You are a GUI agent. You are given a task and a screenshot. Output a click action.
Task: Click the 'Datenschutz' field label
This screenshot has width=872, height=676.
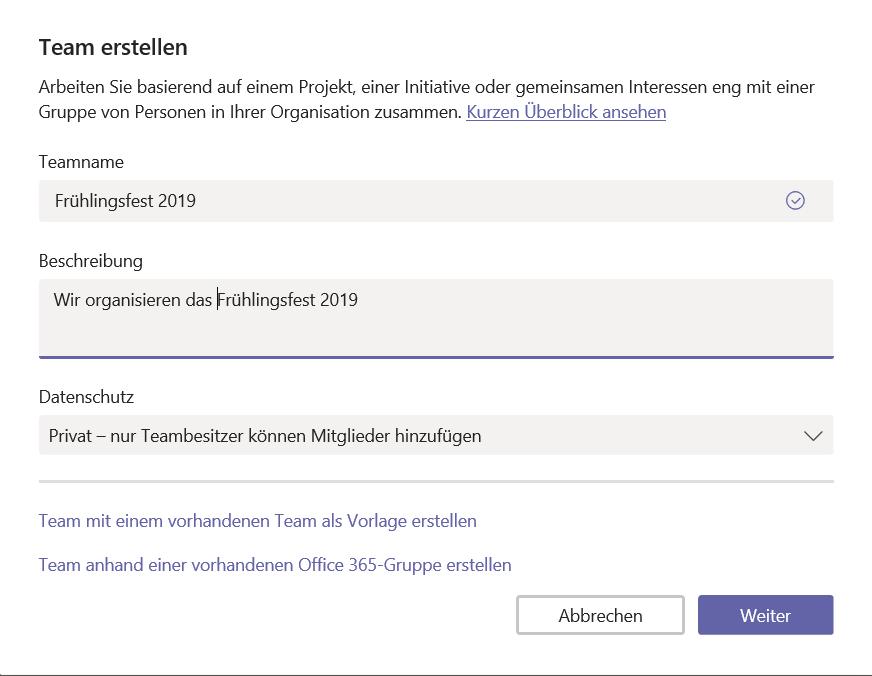point(86,397)
